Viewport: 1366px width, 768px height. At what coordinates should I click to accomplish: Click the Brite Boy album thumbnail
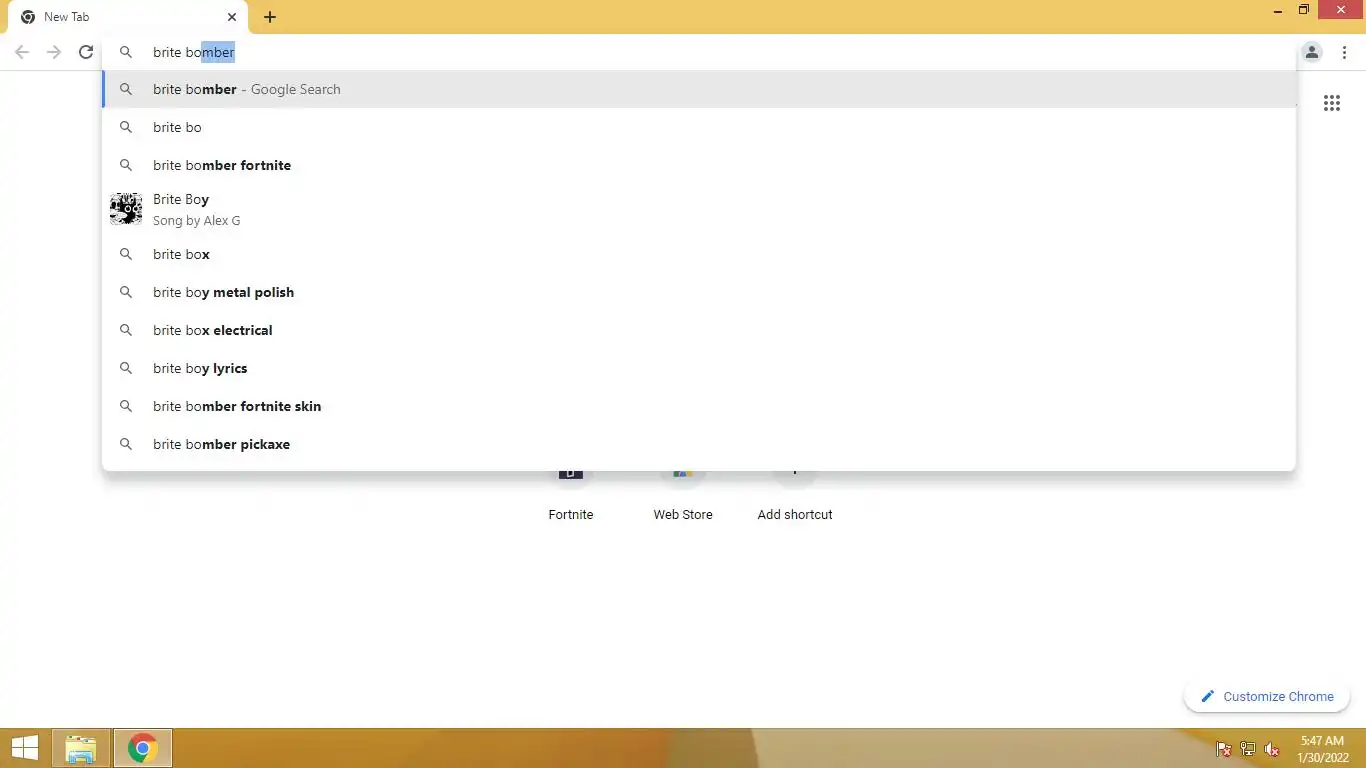[x=126, y=209]
